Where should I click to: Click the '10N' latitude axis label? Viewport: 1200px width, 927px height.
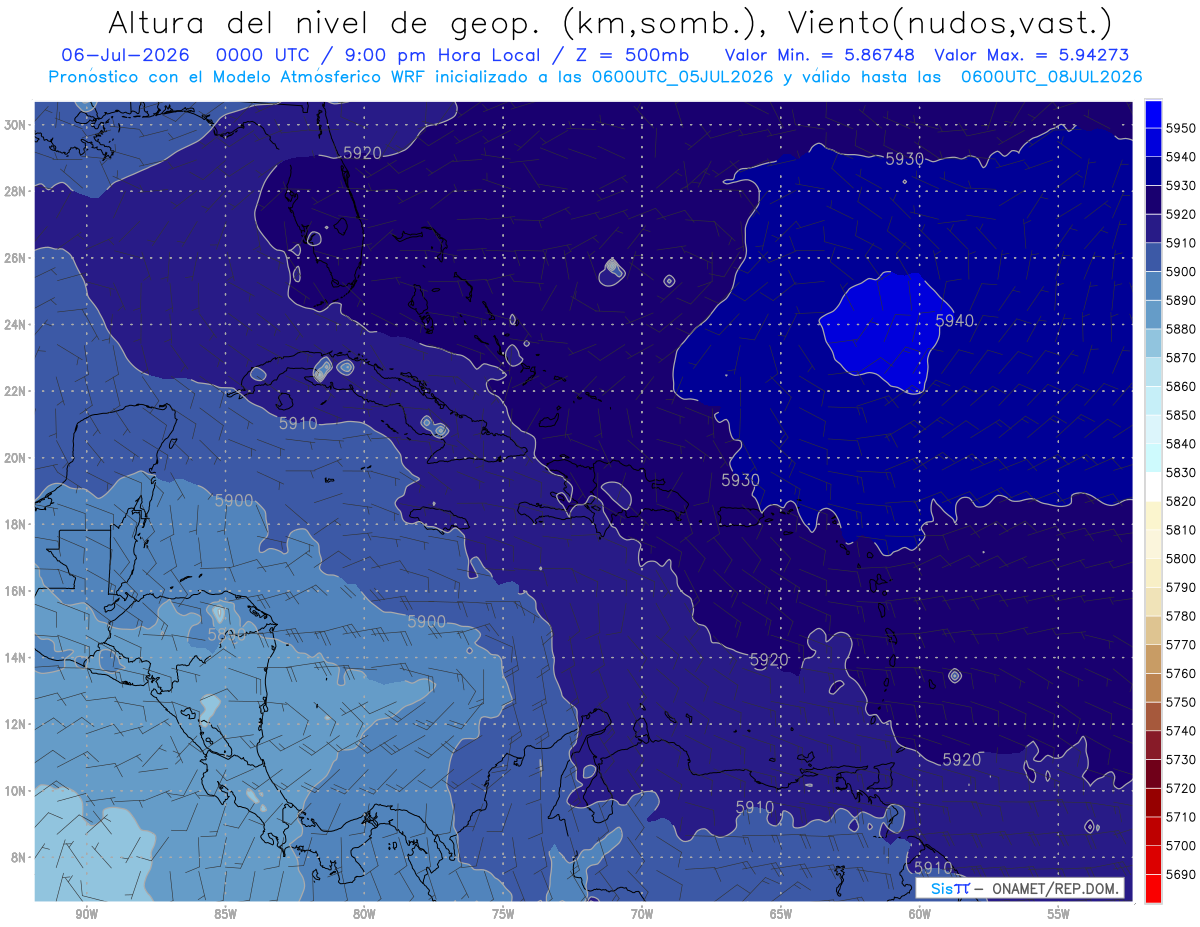point(15,791)
